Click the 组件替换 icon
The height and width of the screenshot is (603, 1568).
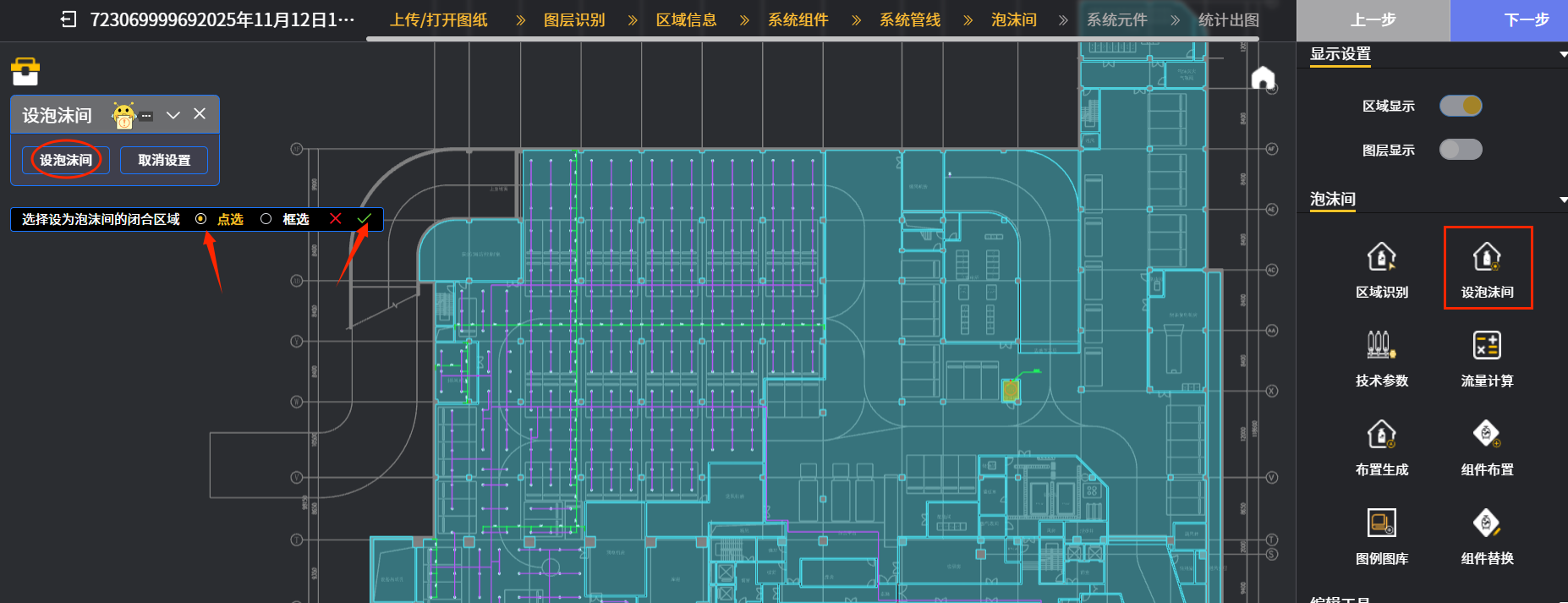(x=1487, y=524)
